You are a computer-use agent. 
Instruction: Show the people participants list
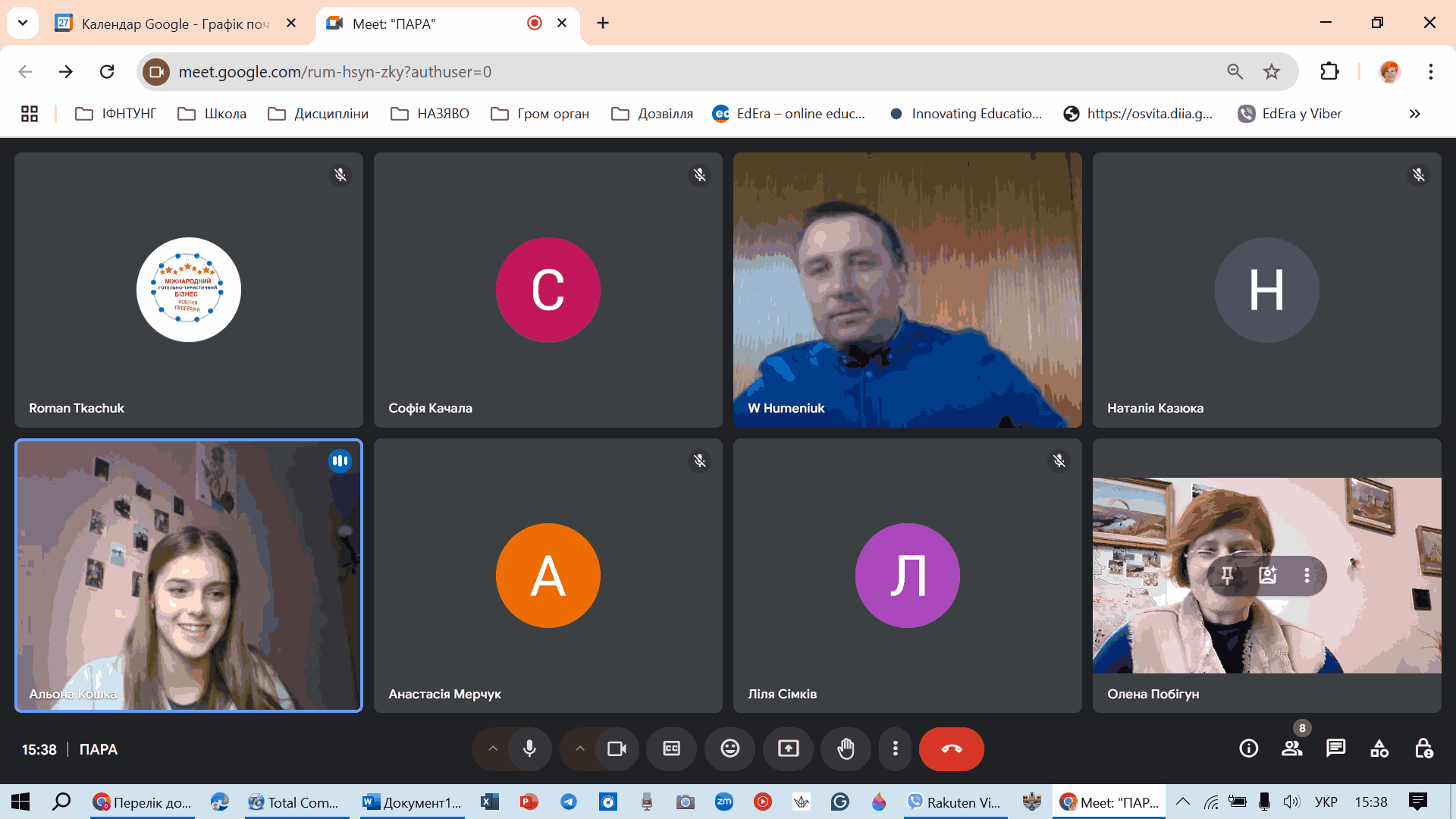tap(1292, 749)
